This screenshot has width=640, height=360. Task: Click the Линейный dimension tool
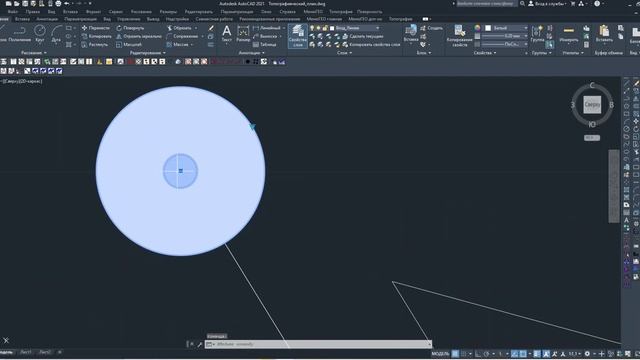pyautogui.click(x=267, y=28)
